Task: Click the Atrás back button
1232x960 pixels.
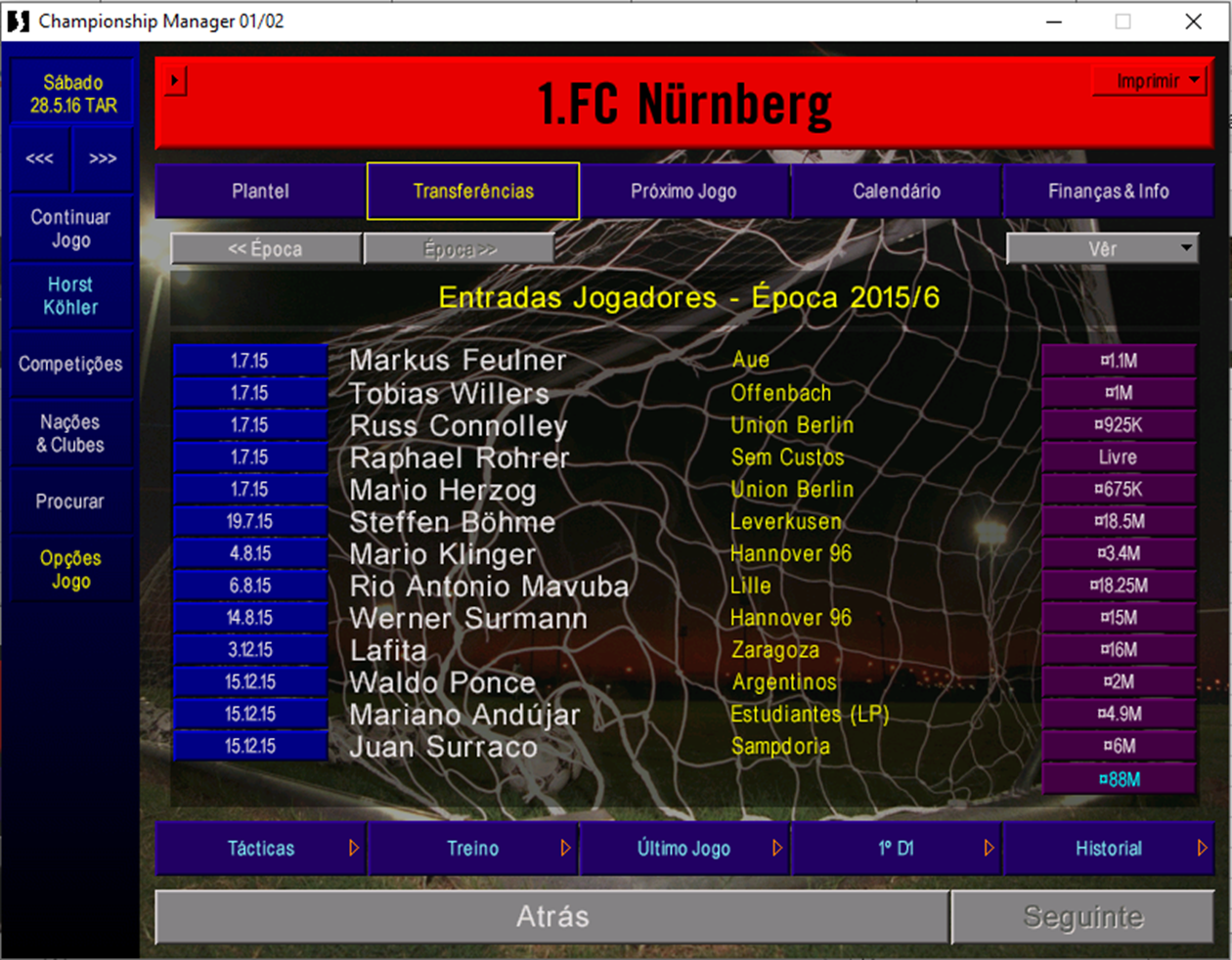Action: click(552, 916)
